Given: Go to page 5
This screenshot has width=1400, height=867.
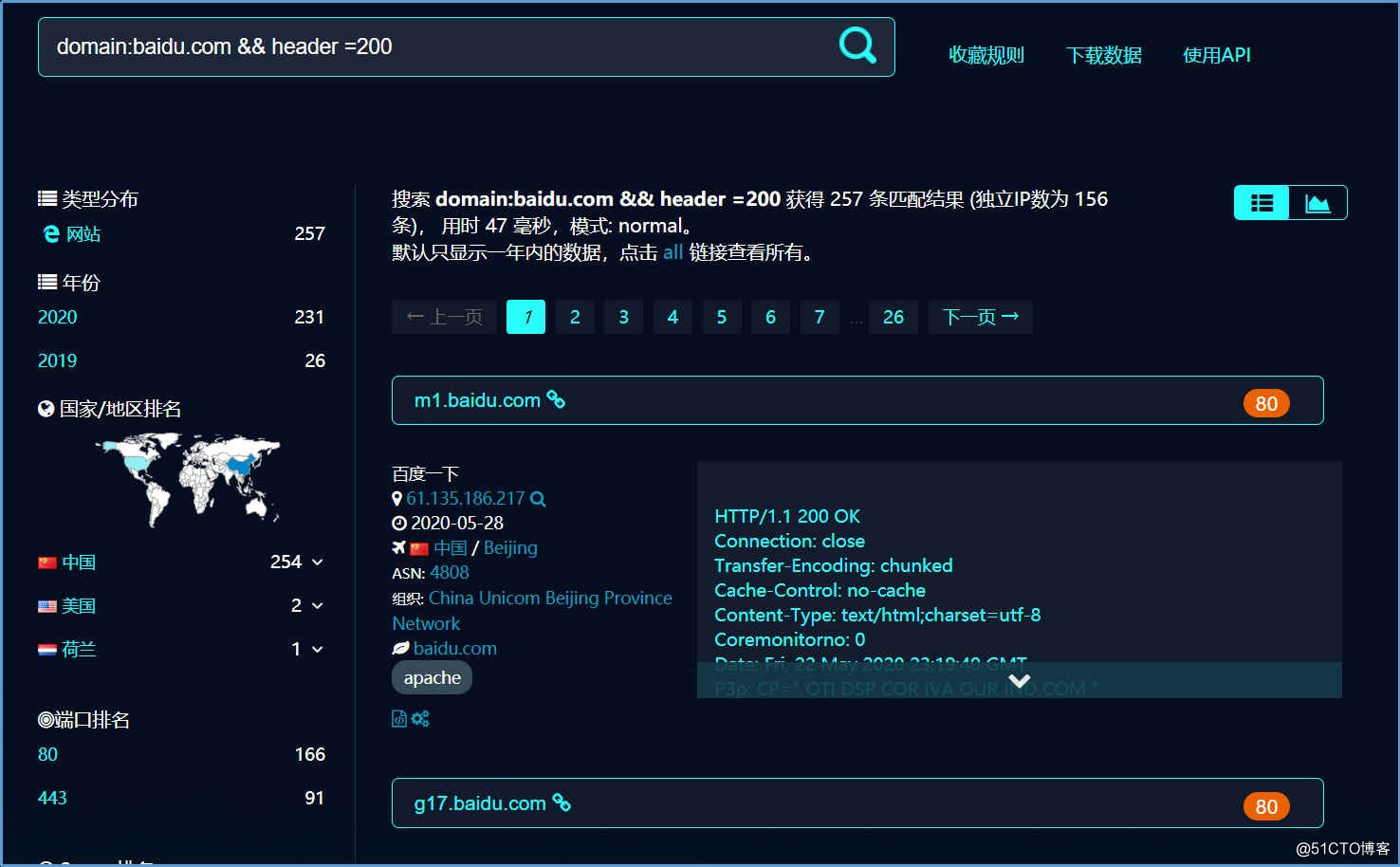Looking at the screenshot, I should tap(722, 317).
